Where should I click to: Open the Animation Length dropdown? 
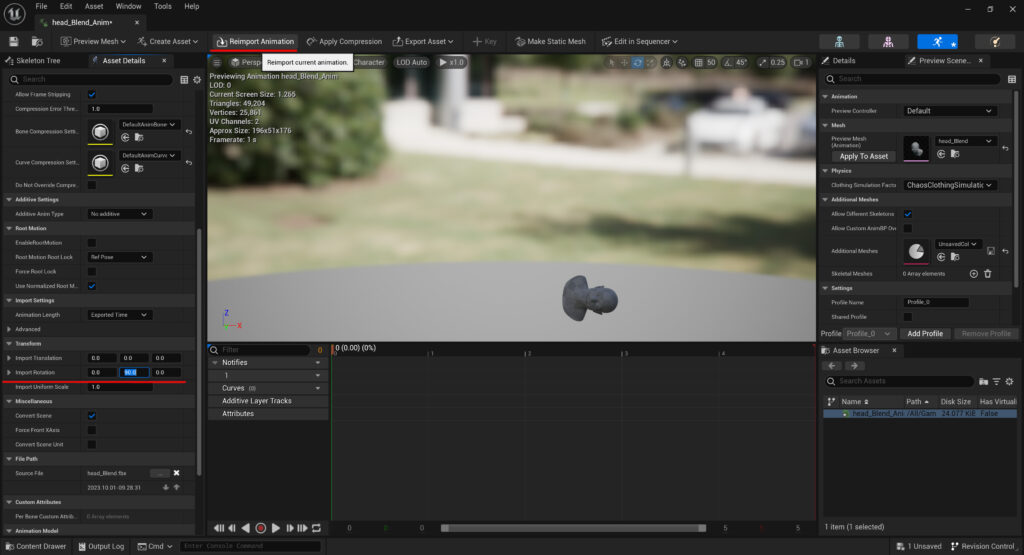[120, 315]
